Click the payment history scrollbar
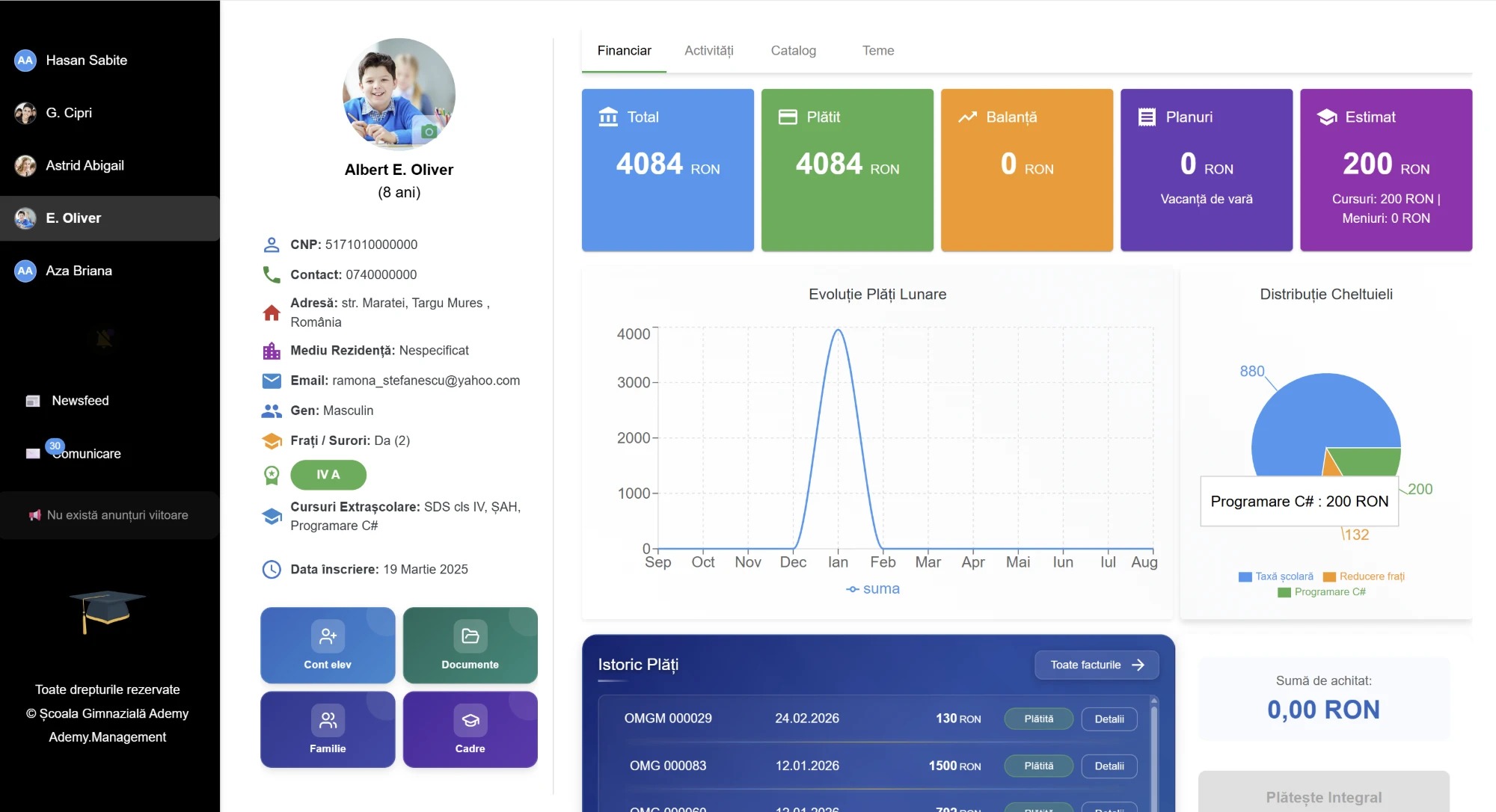1496x812 pixels. click(1153, 751)
